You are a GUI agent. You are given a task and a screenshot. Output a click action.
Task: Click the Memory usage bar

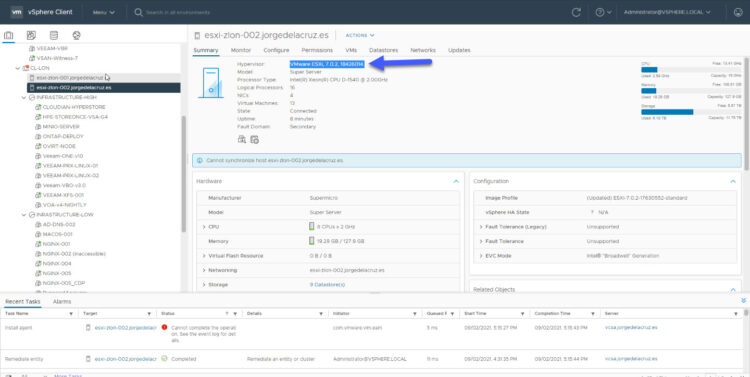tap(691, 90)
